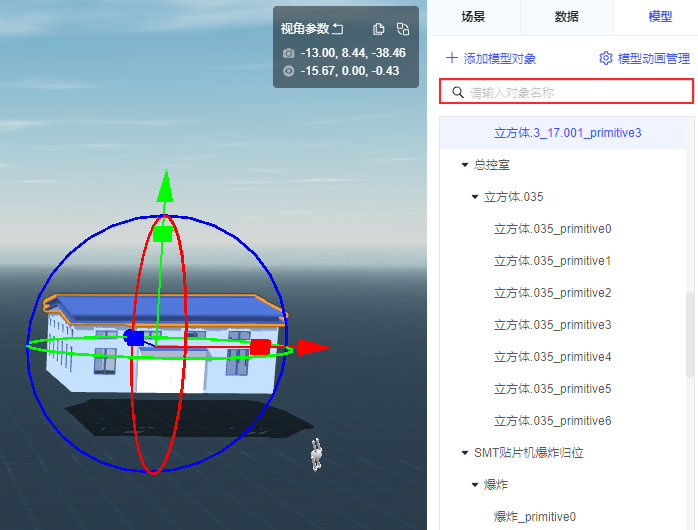Select the red X-axis scale square handle

(x=260, y=347)
